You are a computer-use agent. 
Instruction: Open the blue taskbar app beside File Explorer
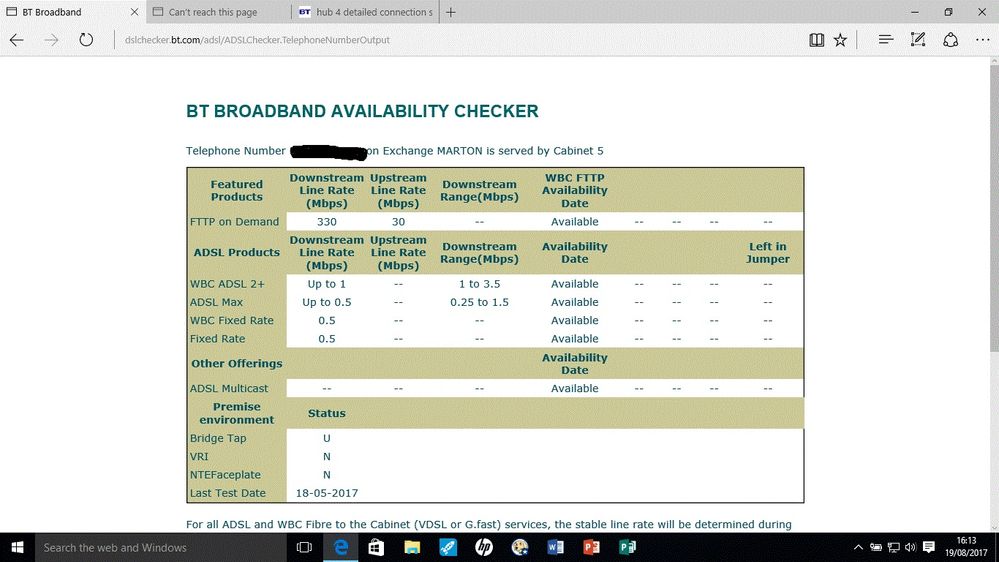[448, 547]
